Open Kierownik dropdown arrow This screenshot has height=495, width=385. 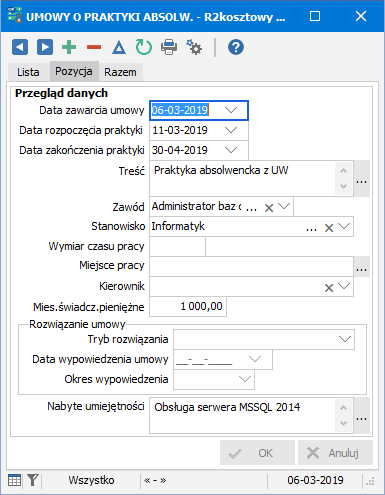tap(344, 286)
